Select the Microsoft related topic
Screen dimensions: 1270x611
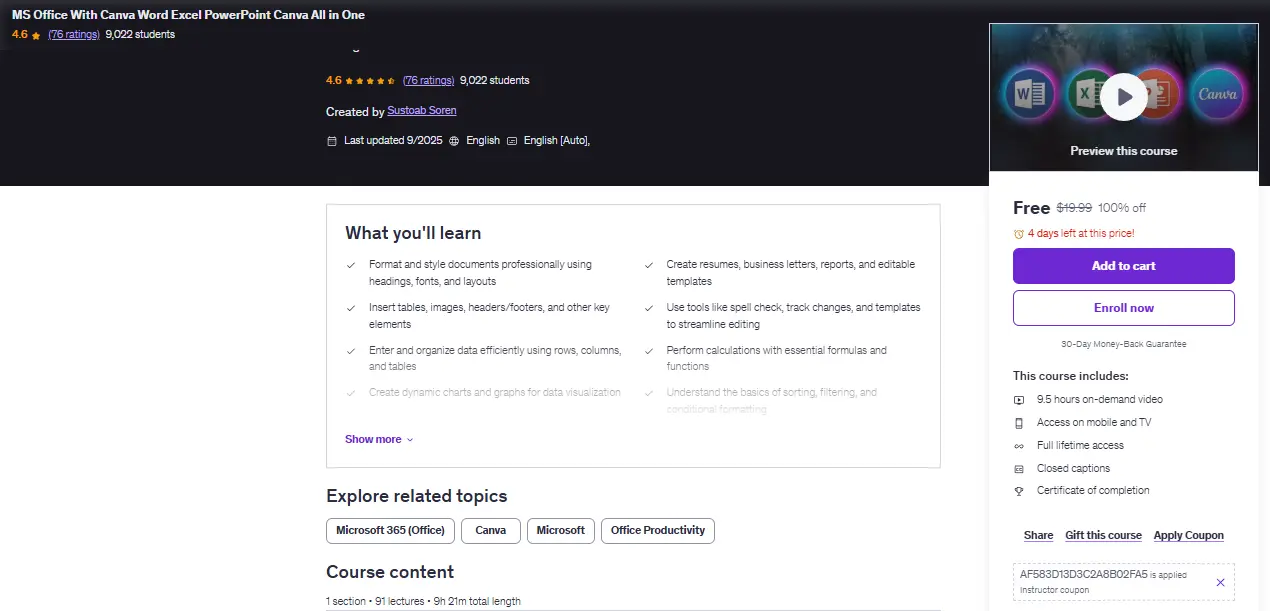561,530
